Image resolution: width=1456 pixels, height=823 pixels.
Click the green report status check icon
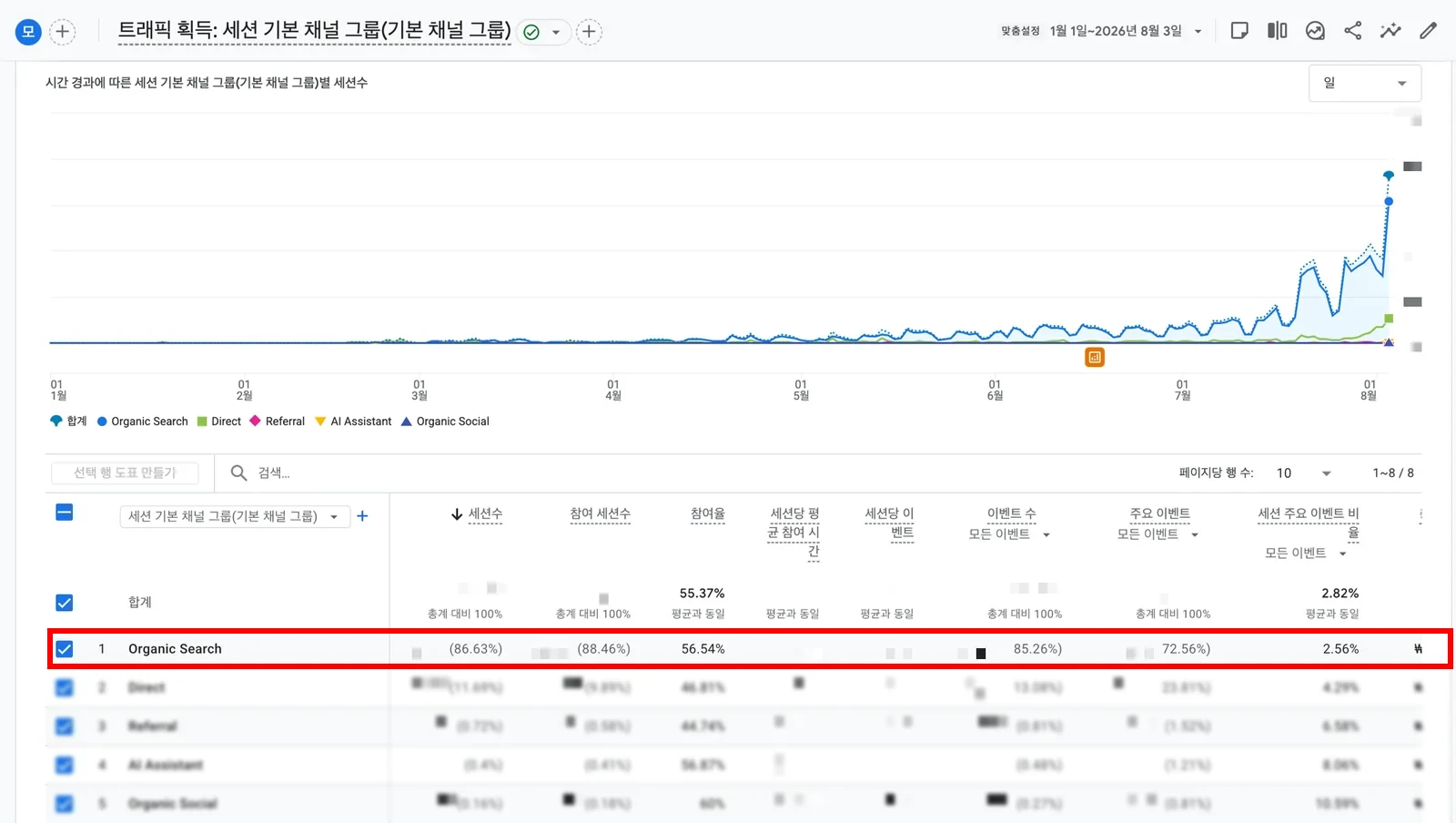click(x=531, y=32)
